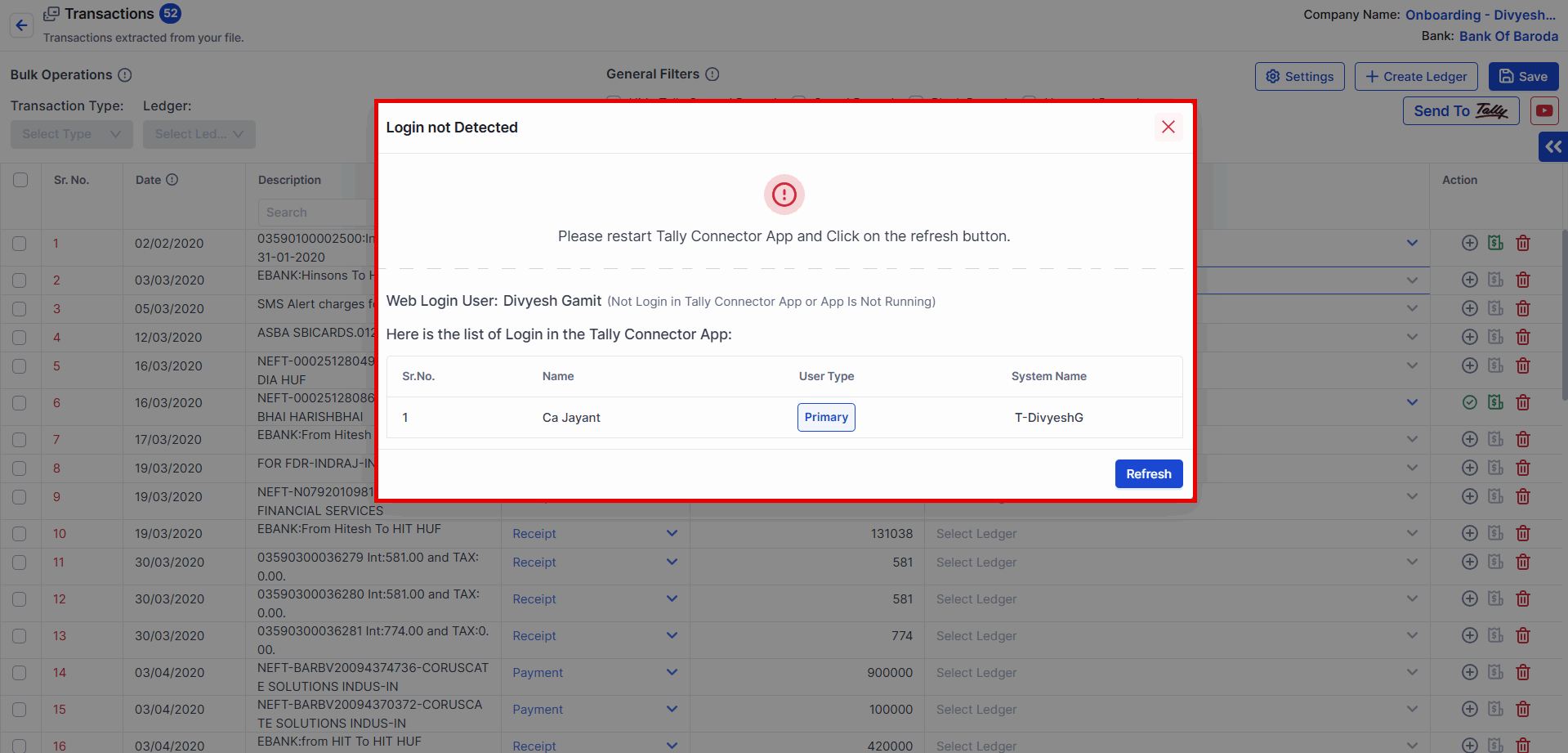The height and width of the screenshot is (753, 1568).
Task: Click the Bank Of Baroda link
Action: pos(1508,36)
